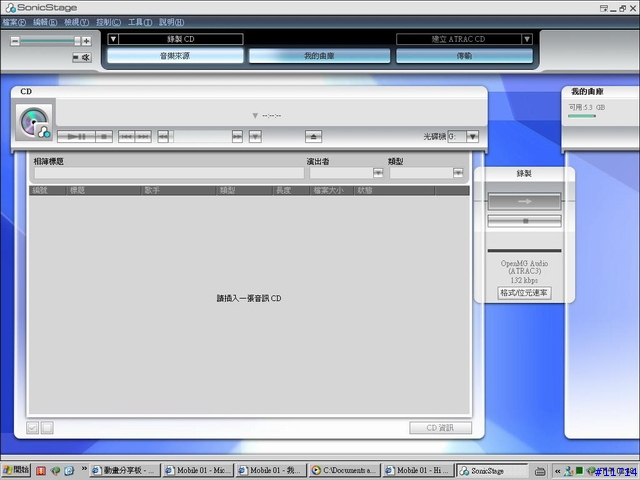
Task: Increase volume with the plus button
Action: click(x=86, y=41)
